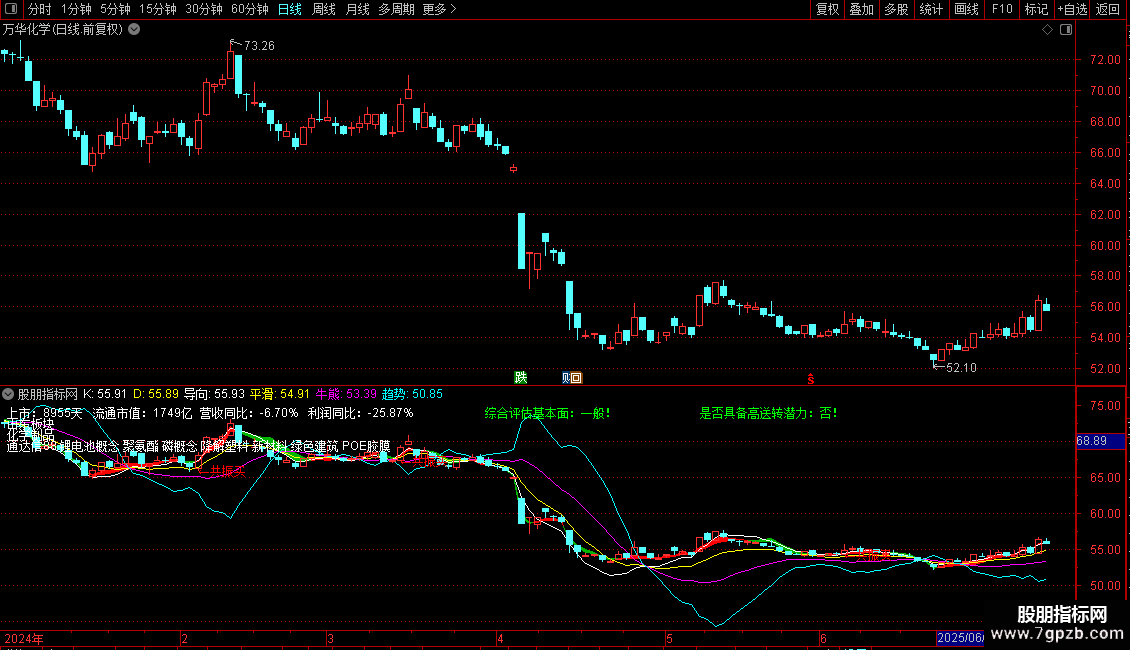1130x650 pixels.
Task: Open the F10 company info
Action: (1001, 9)
